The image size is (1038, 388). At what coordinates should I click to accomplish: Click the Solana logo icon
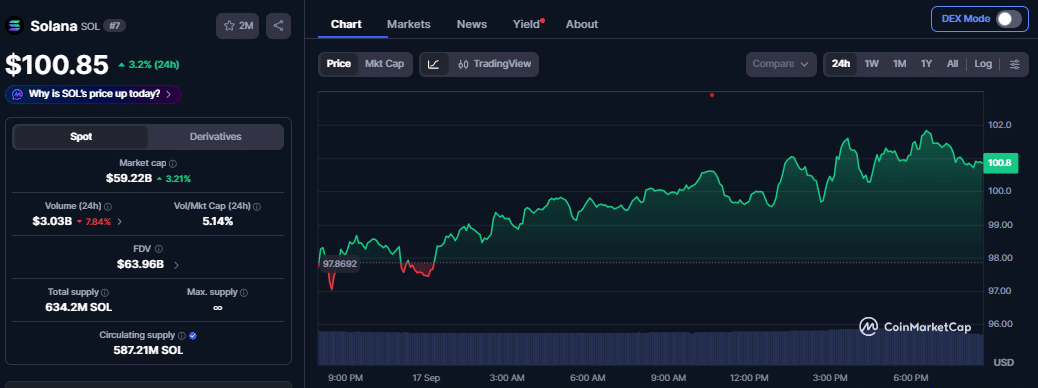click(15, 26)
